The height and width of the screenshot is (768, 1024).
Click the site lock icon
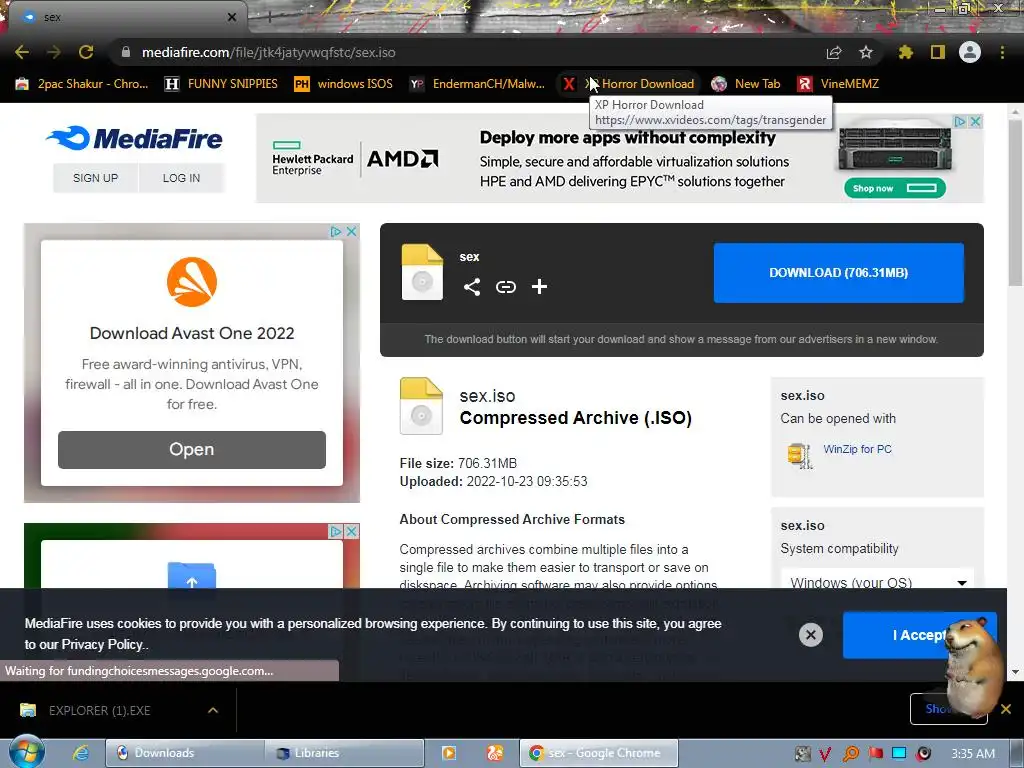[x=125, y=52]
